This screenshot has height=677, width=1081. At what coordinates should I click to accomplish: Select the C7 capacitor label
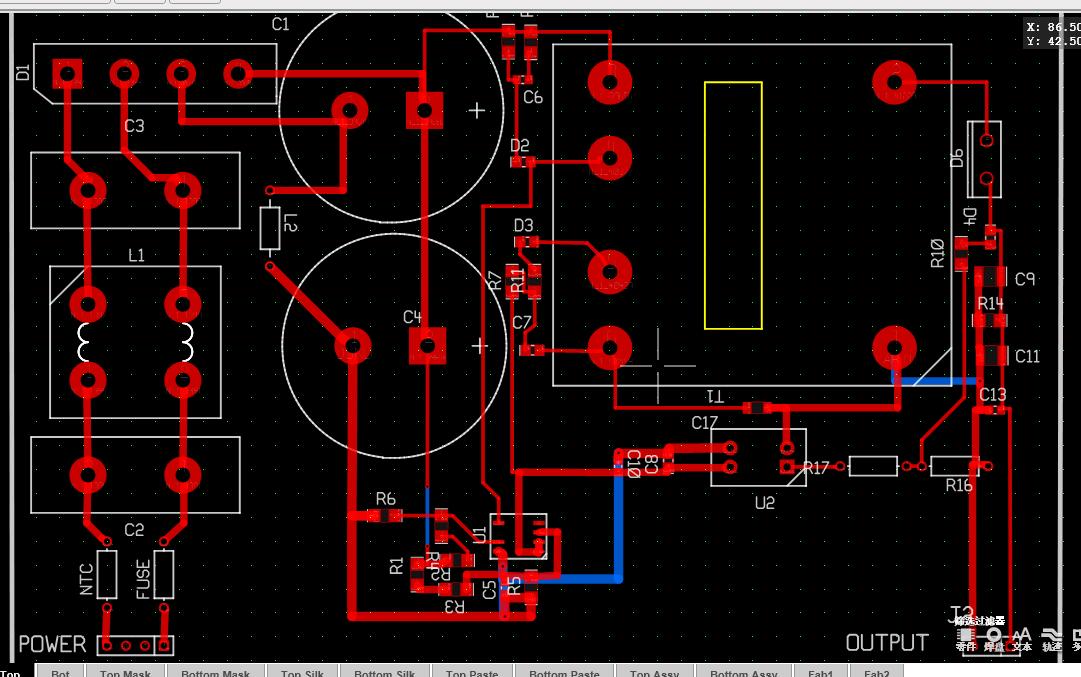pos(522,322)
